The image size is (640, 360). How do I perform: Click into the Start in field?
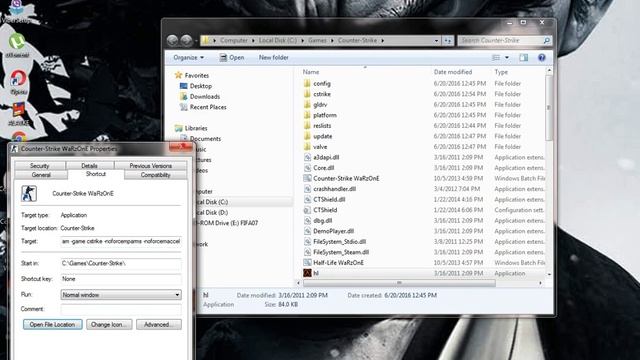pos(121,264)
